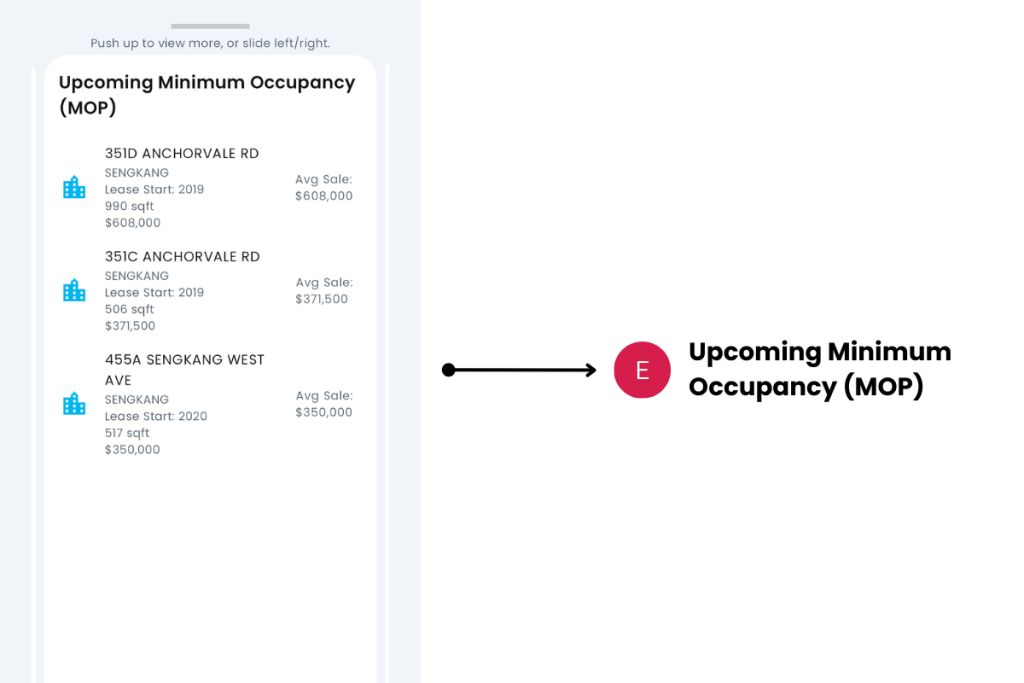The image size is (1024, 683).
Task: Tap the drag handle bar atop the sheet
Action: (210, 26)
